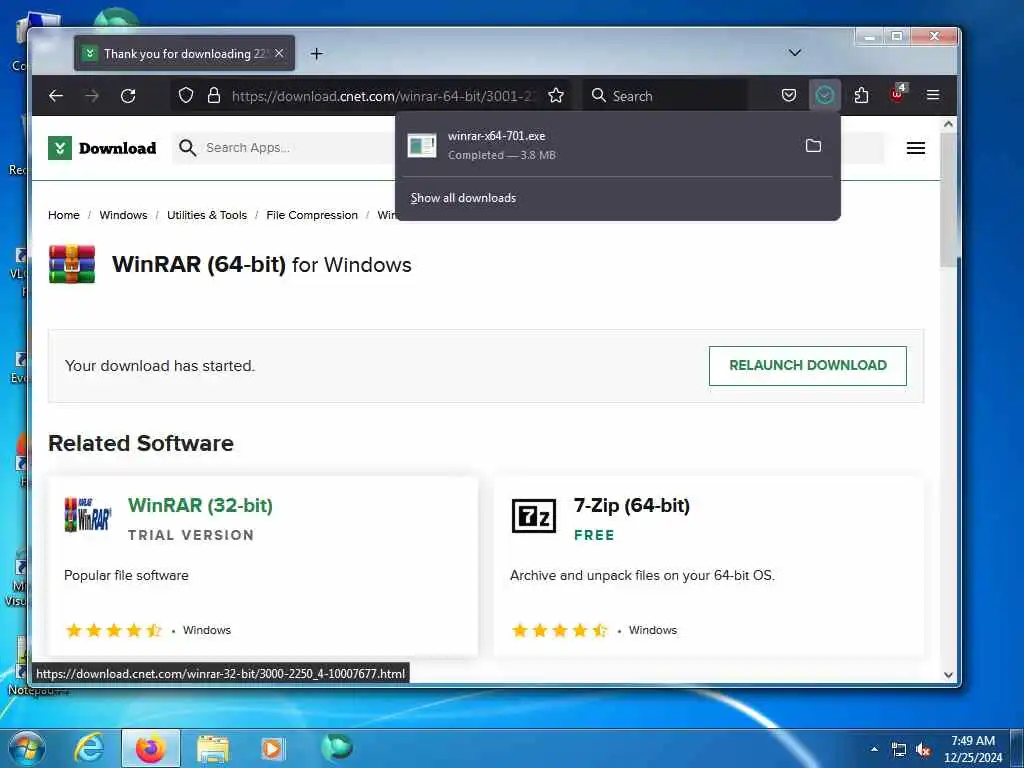Image resolution: width=1024 pixels, height=768 pixels.
Task: Go to the Home breadcrumb
Action: pos(63,215)
